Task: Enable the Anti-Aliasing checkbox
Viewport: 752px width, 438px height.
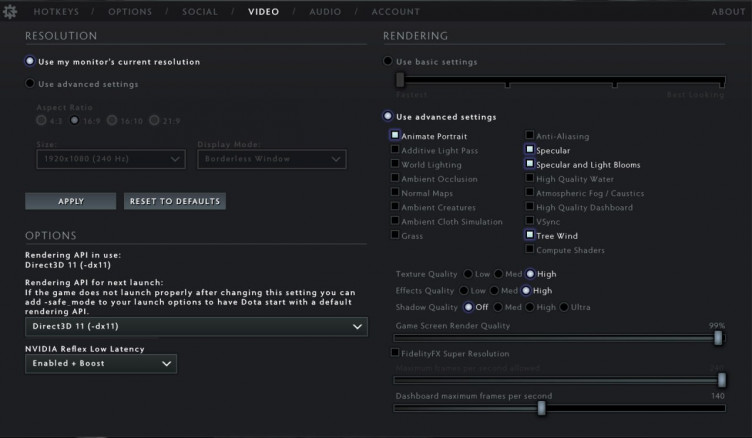Action: (530, 136)
